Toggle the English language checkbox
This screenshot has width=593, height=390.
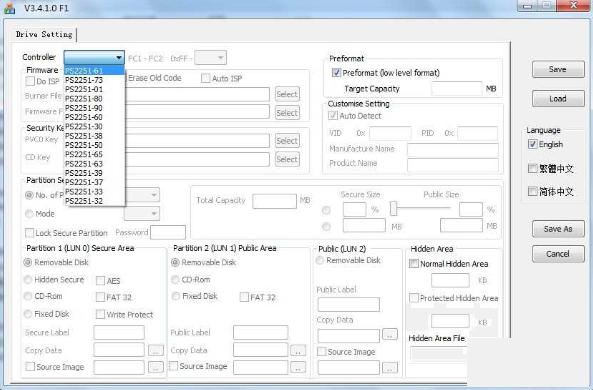[532, 144]
